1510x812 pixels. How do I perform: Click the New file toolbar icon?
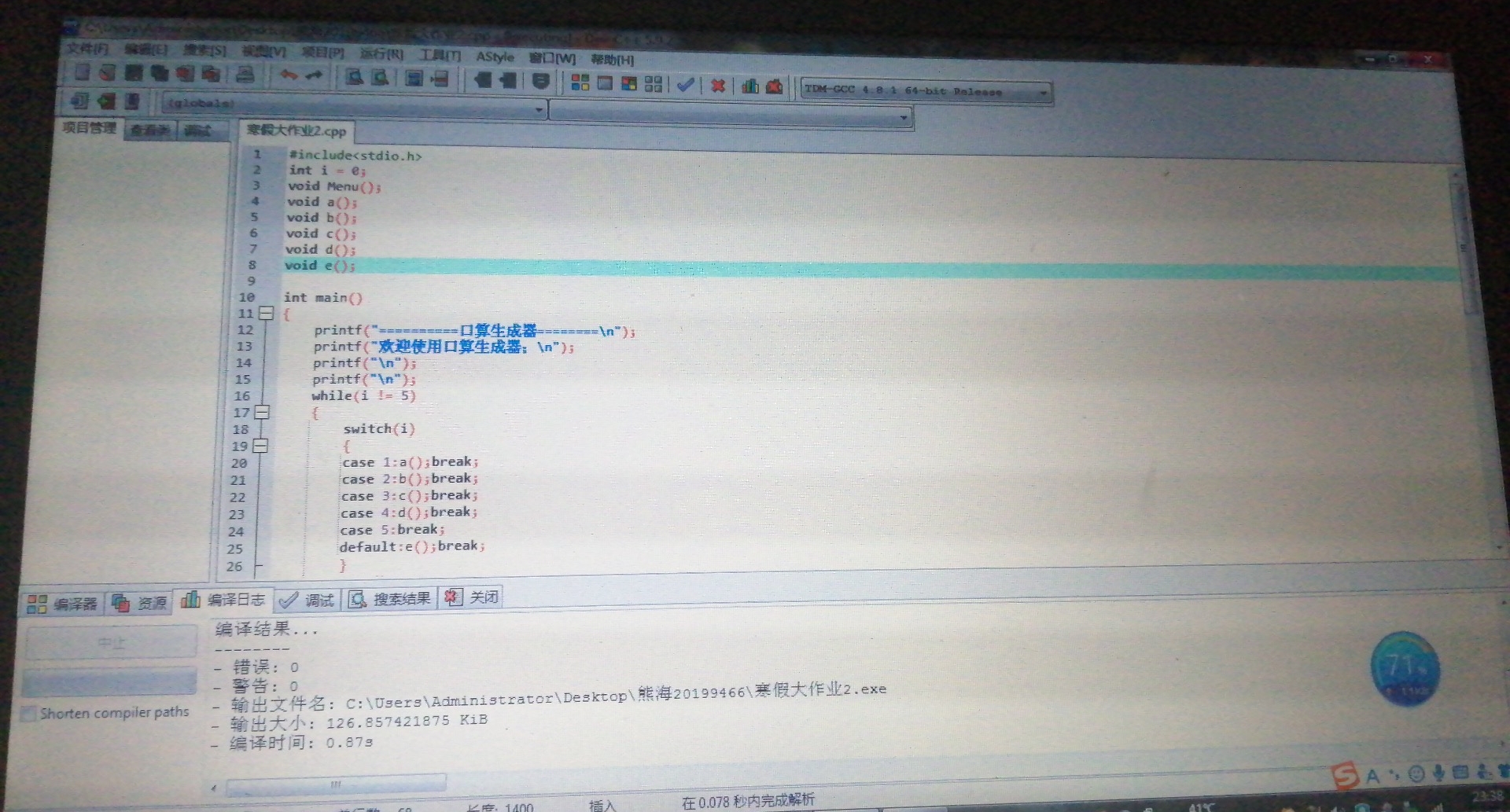click(x=83, y=73)
